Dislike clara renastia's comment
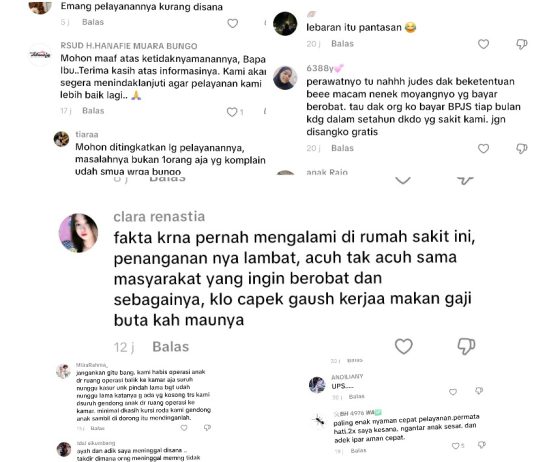Image resolution: width=534 pixels, height=462 pixels. (x=466, y=346)
